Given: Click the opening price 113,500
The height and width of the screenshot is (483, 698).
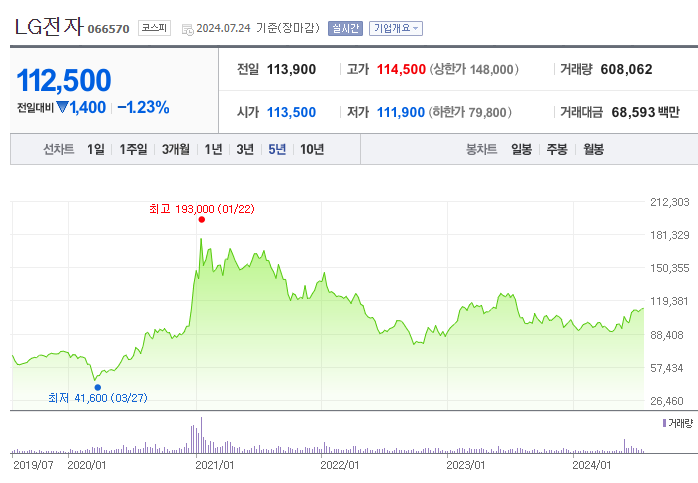Looking at the screenshot, I should coord(291,112).
